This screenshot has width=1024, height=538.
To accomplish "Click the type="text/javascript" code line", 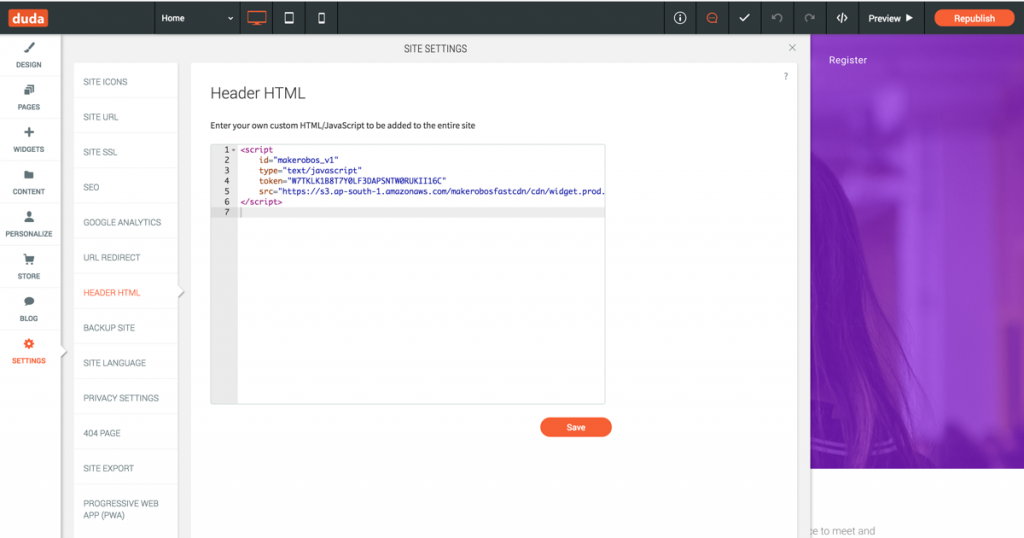I will [x=310, y=170].
